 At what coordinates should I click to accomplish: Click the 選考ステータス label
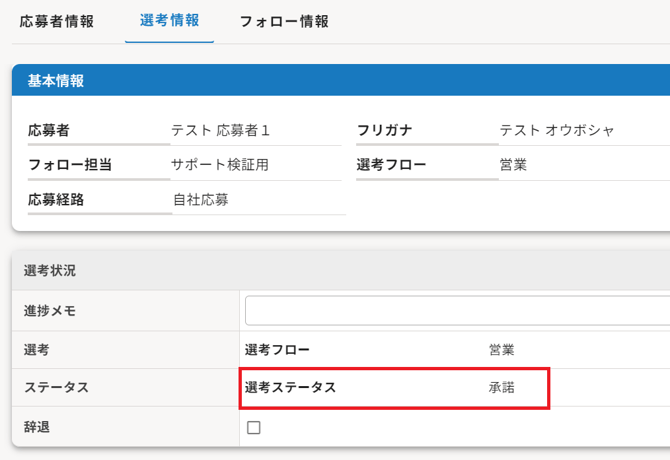click(x=291, y=387)
